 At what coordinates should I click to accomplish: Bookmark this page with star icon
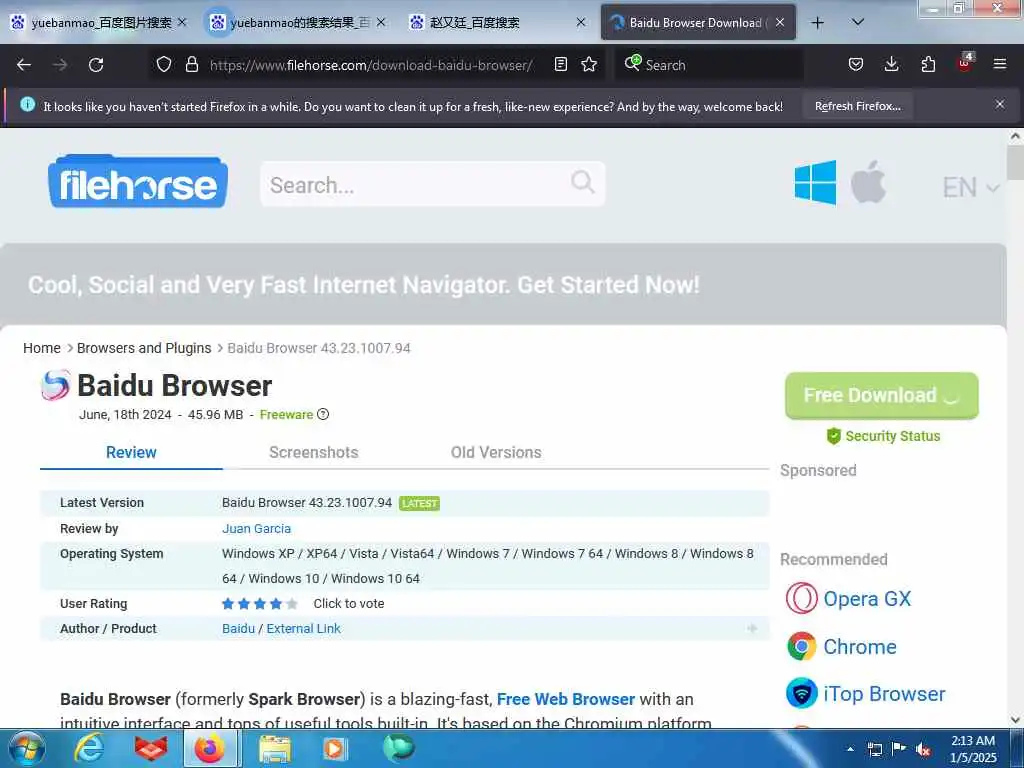click(x=589, y=65)
